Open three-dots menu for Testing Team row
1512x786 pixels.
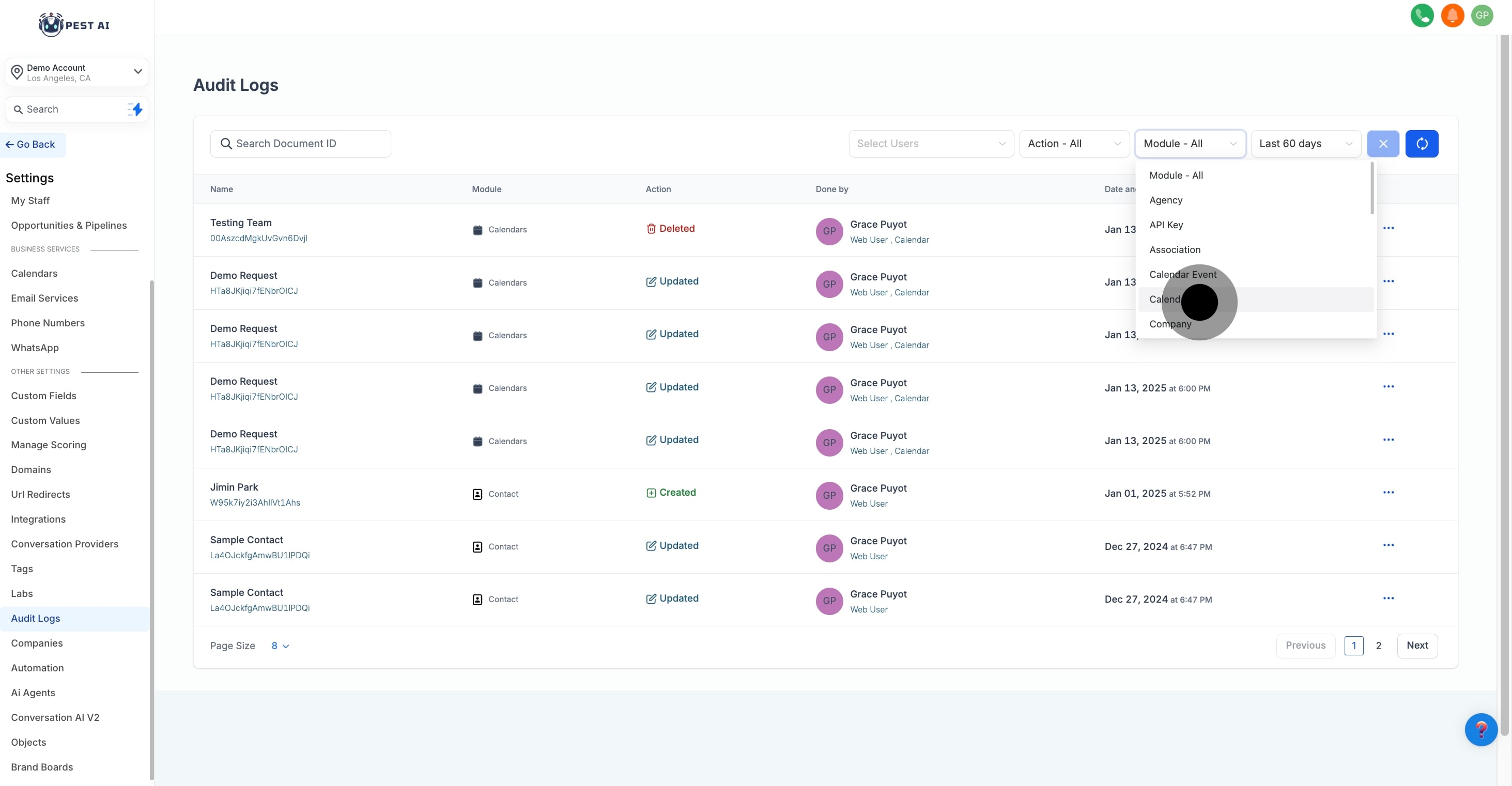[1387, 228]
